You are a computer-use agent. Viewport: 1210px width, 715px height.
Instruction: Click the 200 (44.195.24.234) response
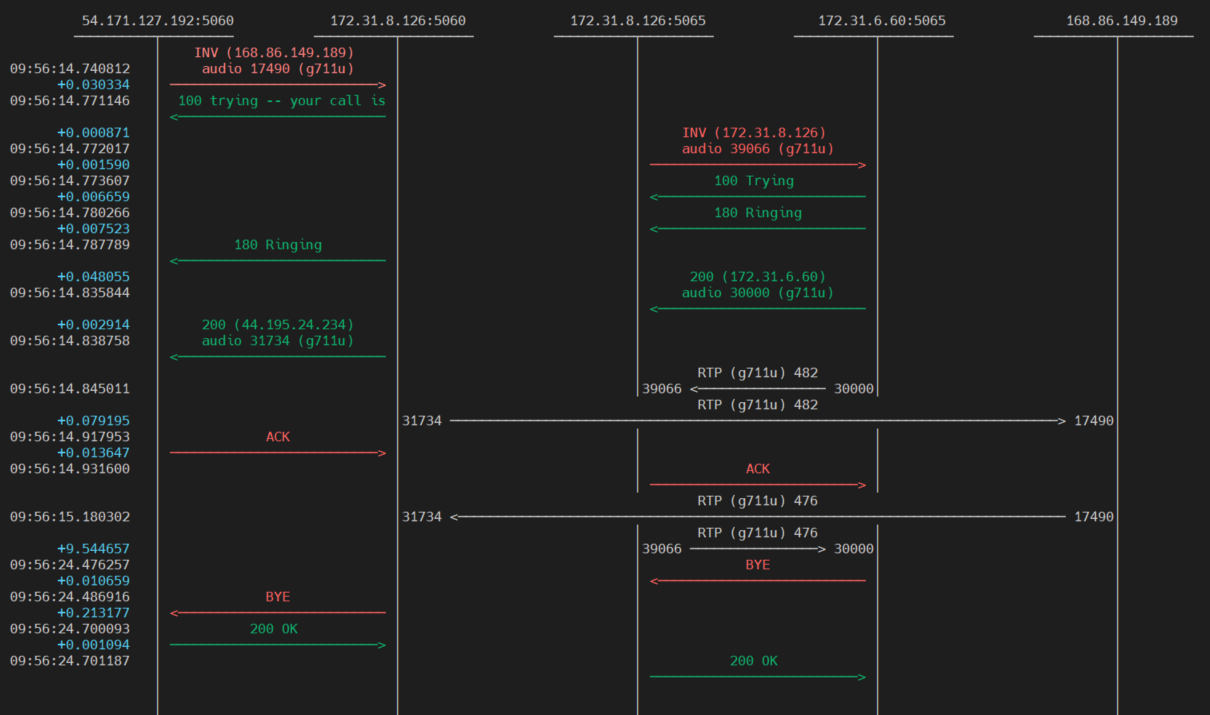278,324
